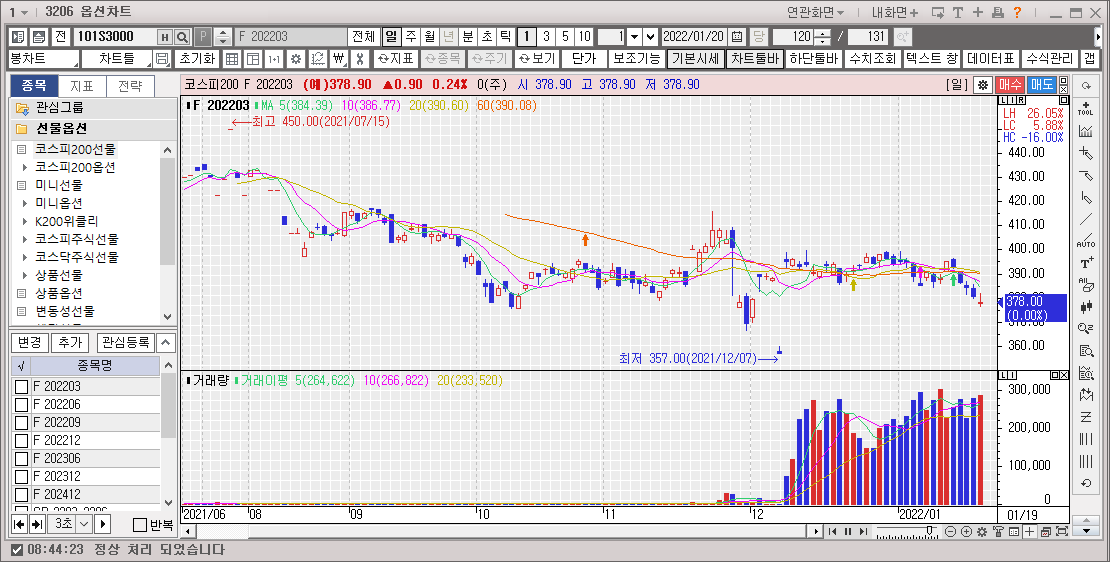Screen dimensions: 1110x562
Task: Click the T font size icon in title bar
Action: coord(958,12)
